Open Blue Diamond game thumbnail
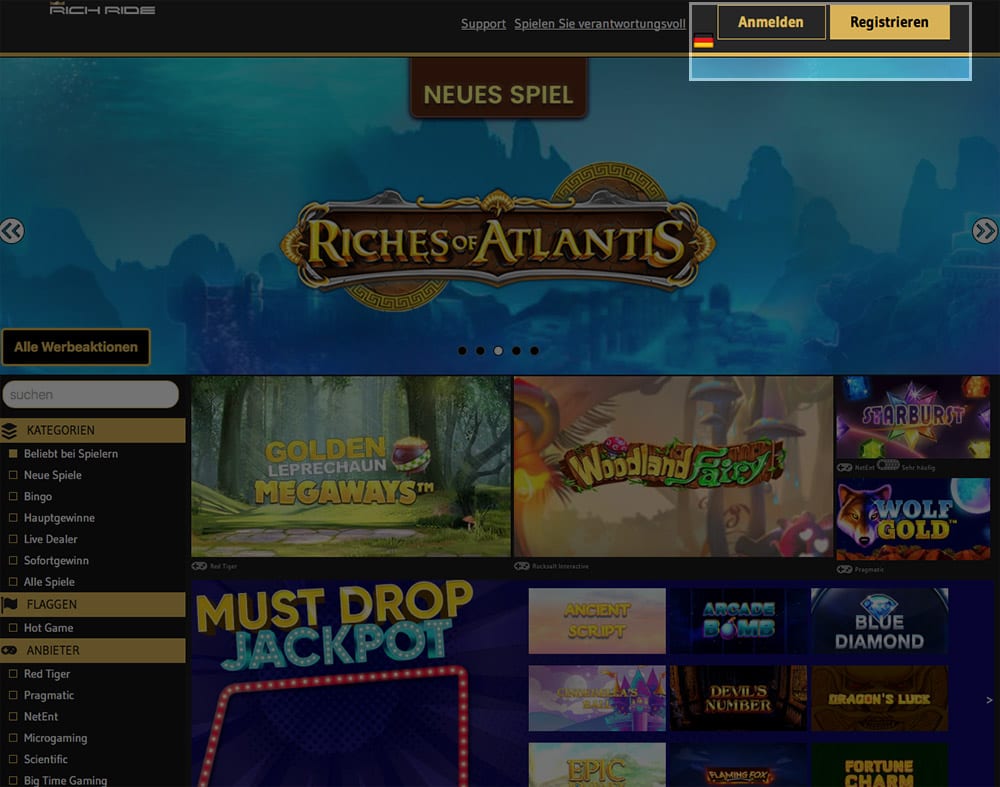This screenshot has width=1000, height=787. pos(879,621)
